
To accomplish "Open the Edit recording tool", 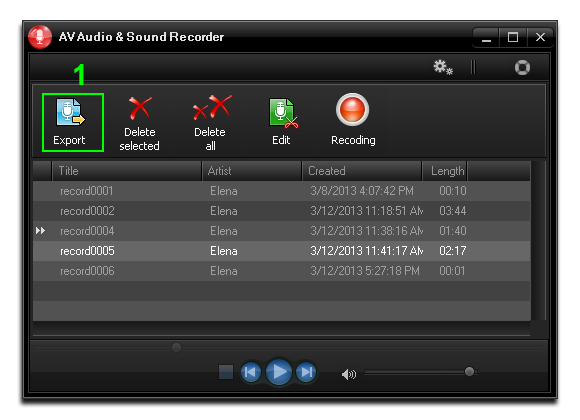I will tap(283, 113).
